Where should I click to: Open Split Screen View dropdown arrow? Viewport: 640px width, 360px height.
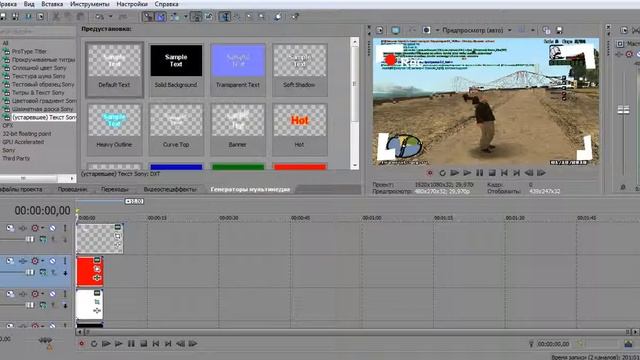click(x=437, y=30)
